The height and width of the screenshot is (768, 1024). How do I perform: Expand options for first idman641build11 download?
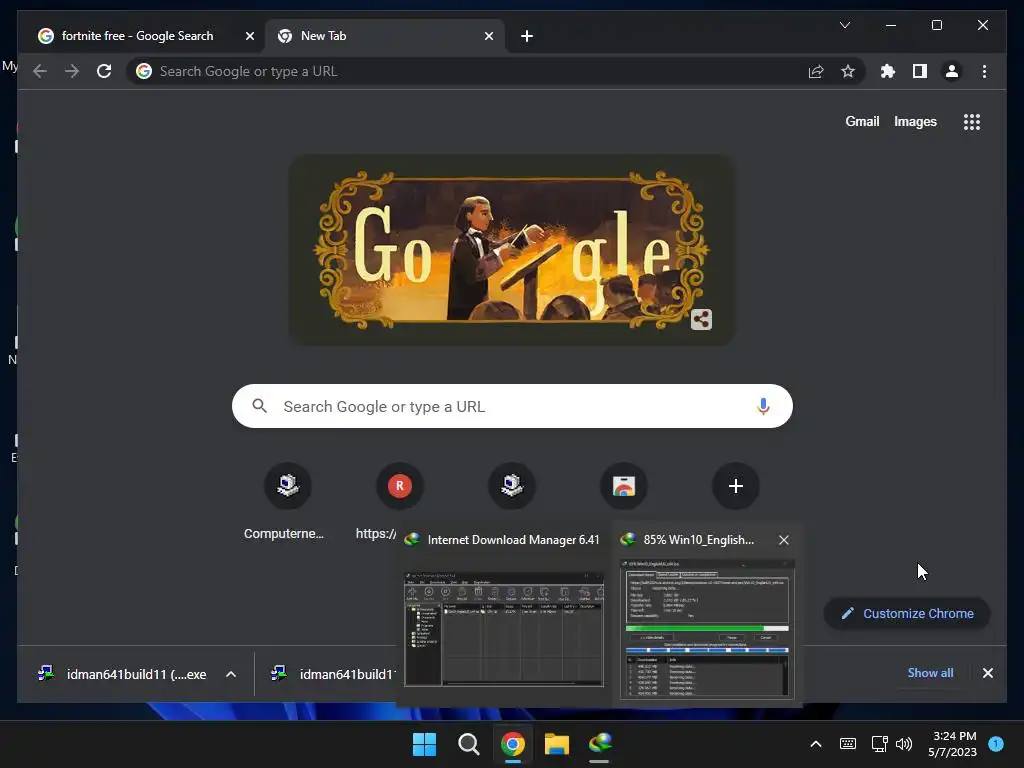click(x=231, y=675)
